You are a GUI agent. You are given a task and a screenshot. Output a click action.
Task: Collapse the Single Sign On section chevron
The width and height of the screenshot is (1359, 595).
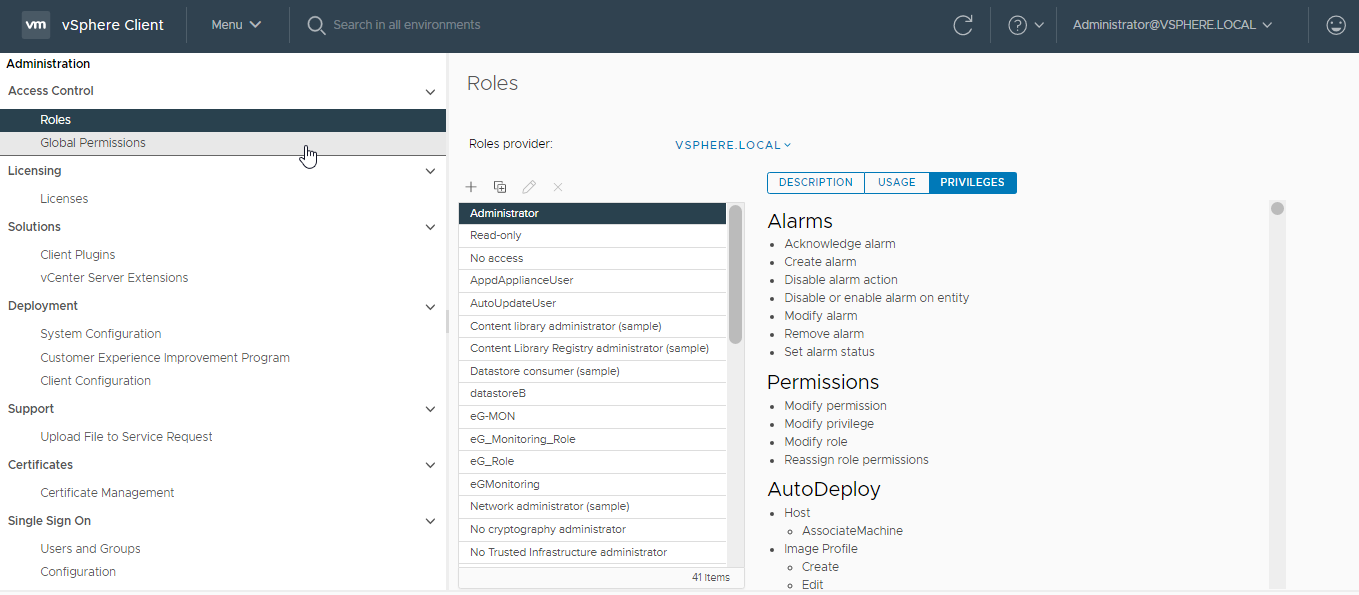point(430,522)
